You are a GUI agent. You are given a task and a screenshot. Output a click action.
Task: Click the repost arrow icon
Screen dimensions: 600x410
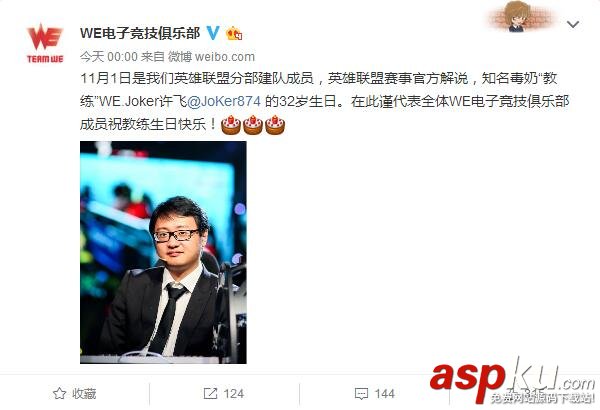click(x=210, y=393)
